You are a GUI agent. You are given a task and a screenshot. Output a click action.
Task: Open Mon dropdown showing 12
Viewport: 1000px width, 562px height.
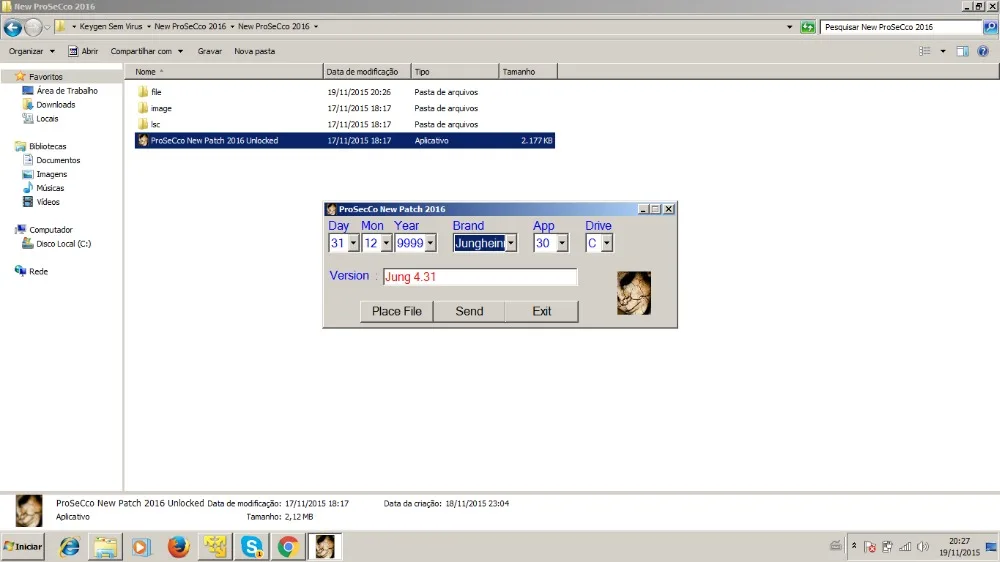(x=386, y=243)
